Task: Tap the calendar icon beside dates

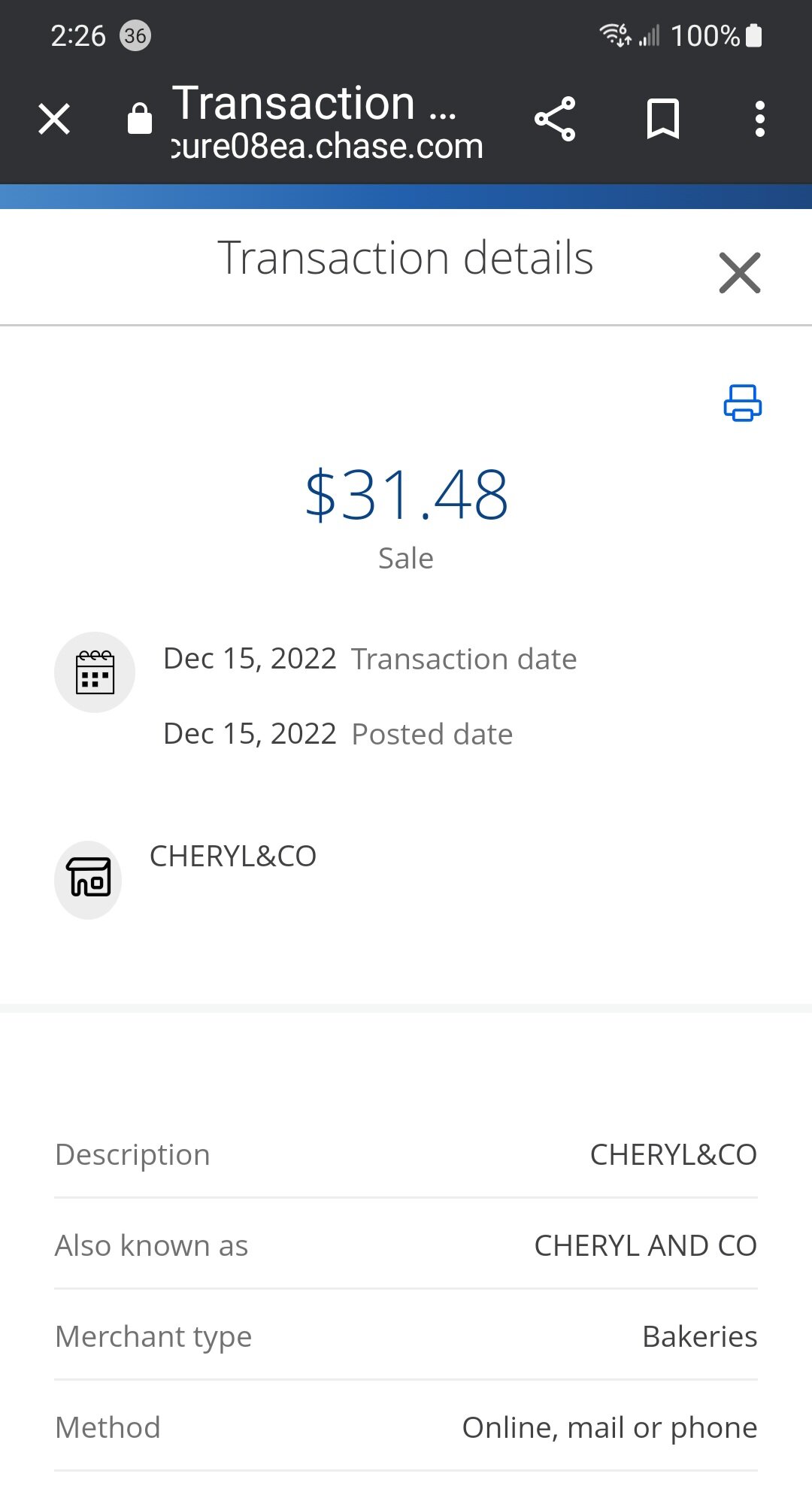Action: coord(95,672)
